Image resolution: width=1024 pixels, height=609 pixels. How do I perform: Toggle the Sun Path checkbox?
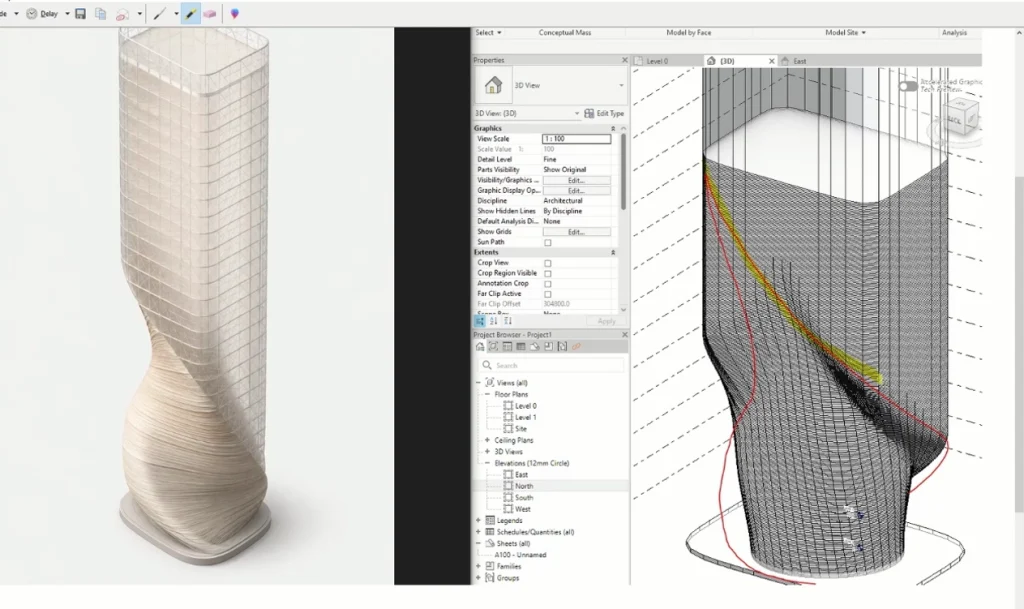pos(548,243)
